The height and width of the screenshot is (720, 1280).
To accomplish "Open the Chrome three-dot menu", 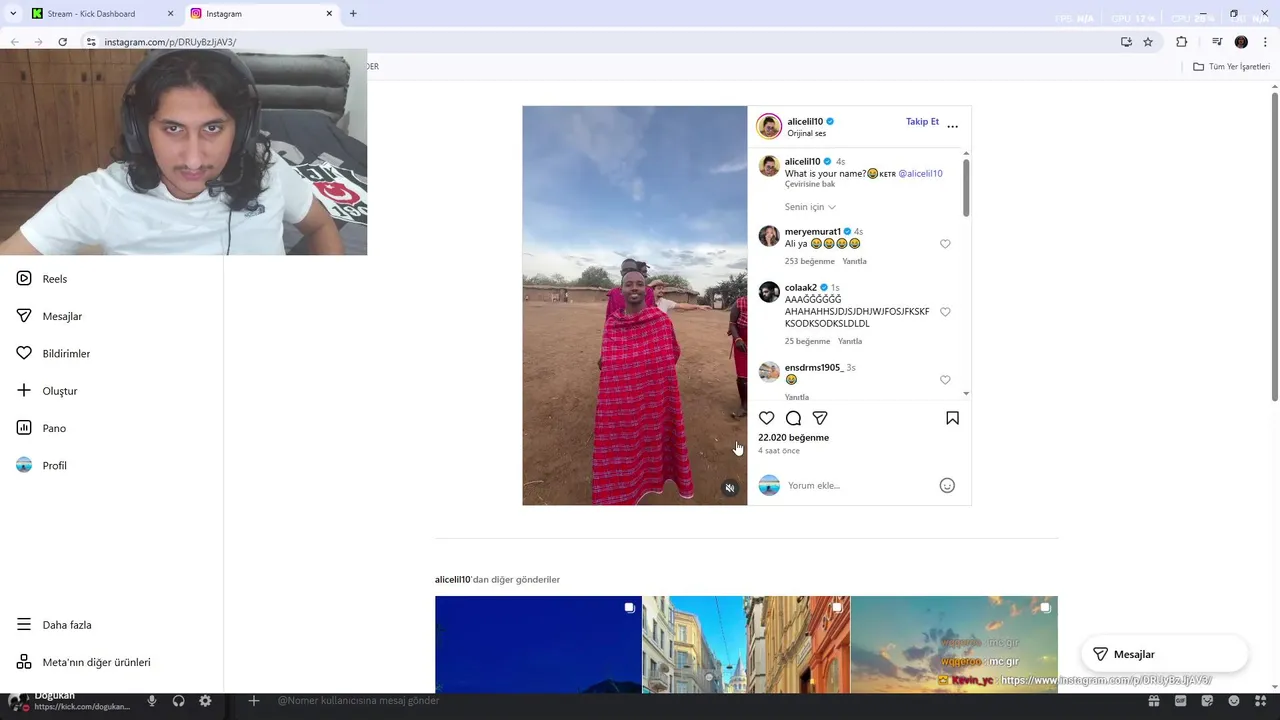I will pyautogui.click(x=1265, y=42).
